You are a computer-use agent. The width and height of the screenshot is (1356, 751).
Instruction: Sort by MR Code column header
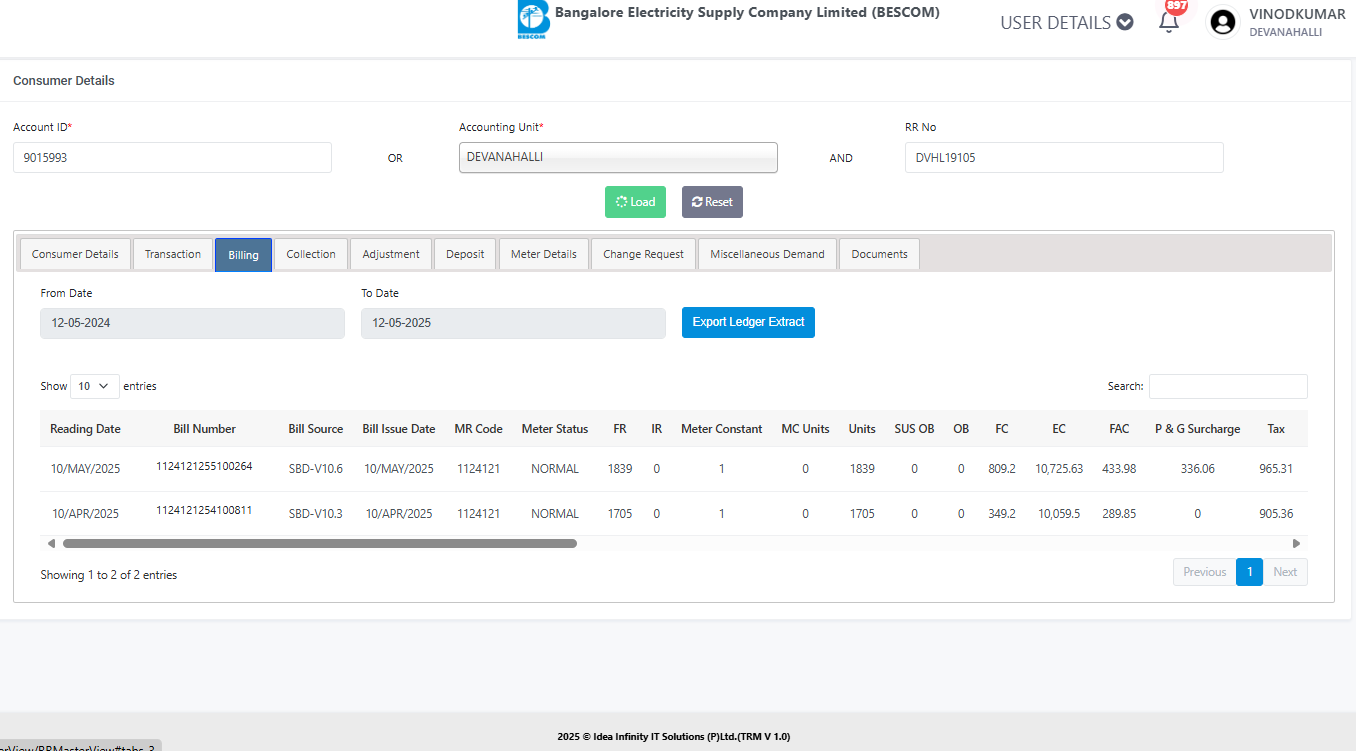pos(478,429)
